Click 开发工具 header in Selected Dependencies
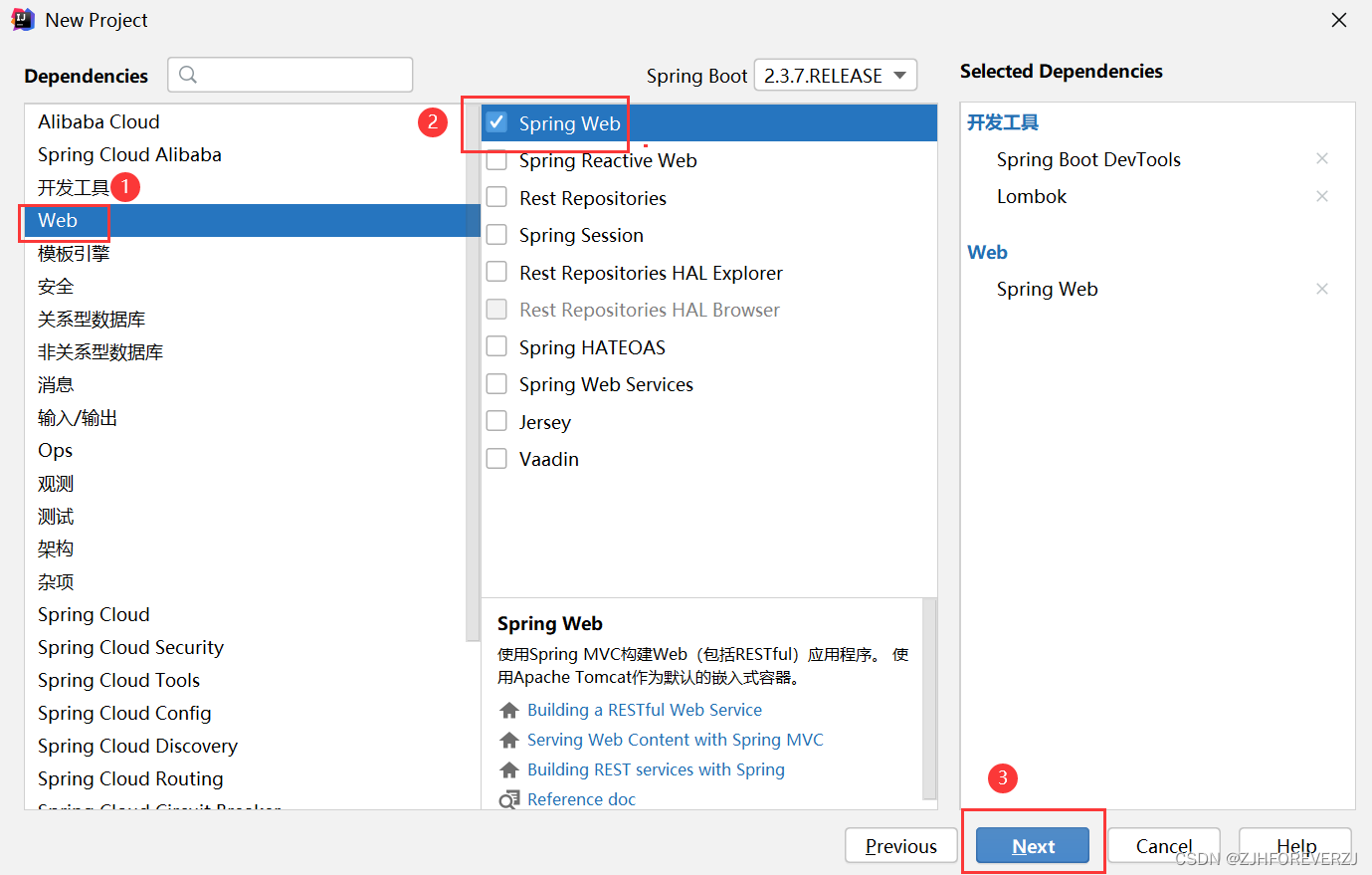The height and width of the screenshot is (875, 1372). point(1003,122)
